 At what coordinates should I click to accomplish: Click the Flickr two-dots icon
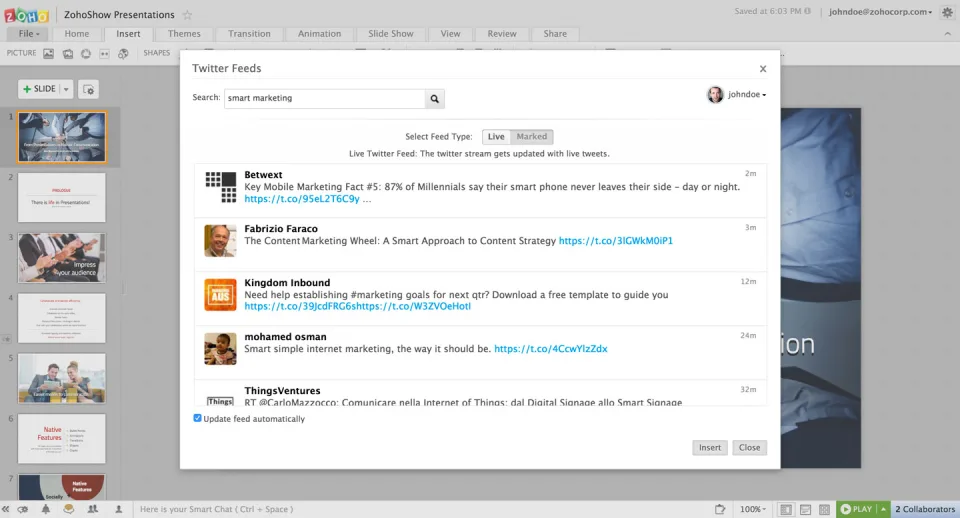(105, 54)
